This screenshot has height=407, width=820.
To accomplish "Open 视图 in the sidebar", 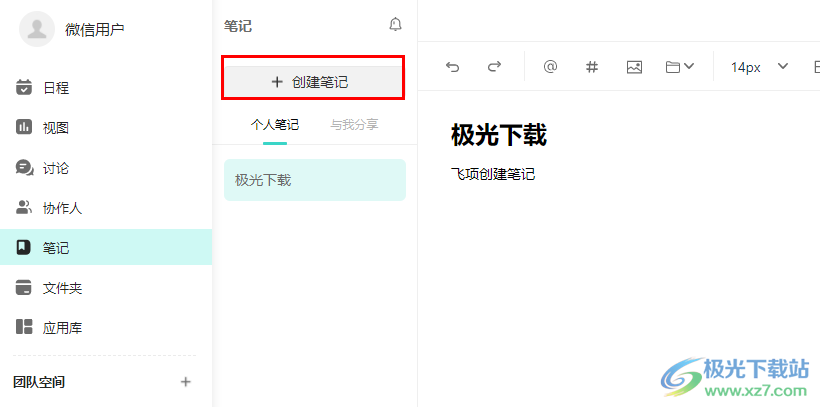I will 56,128.
